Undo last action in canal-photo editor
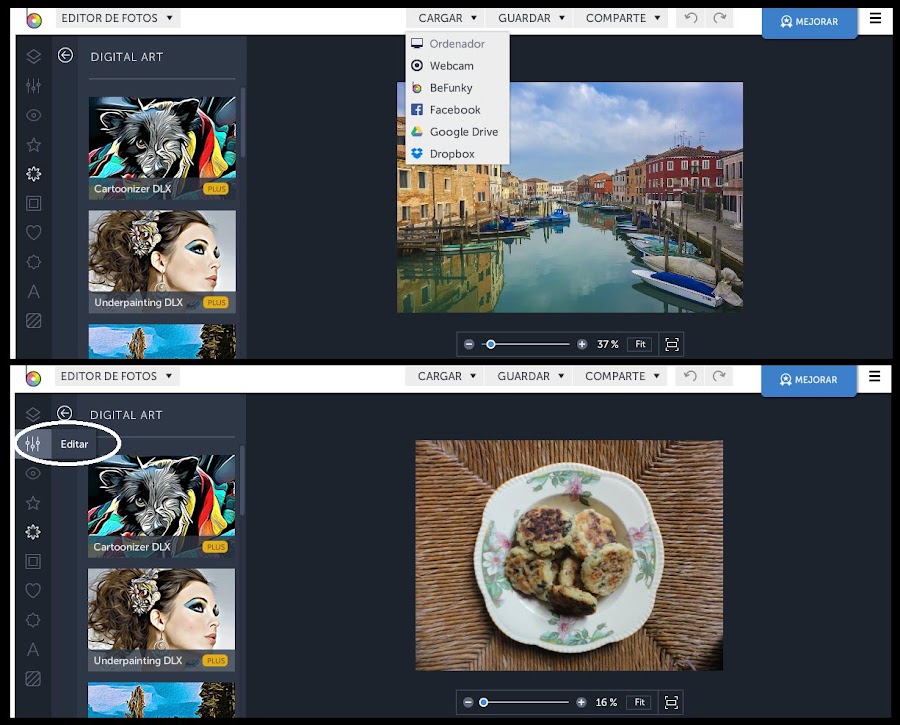Image resolution: width=900 pixels, height=725 pixels. pos(690,18)
